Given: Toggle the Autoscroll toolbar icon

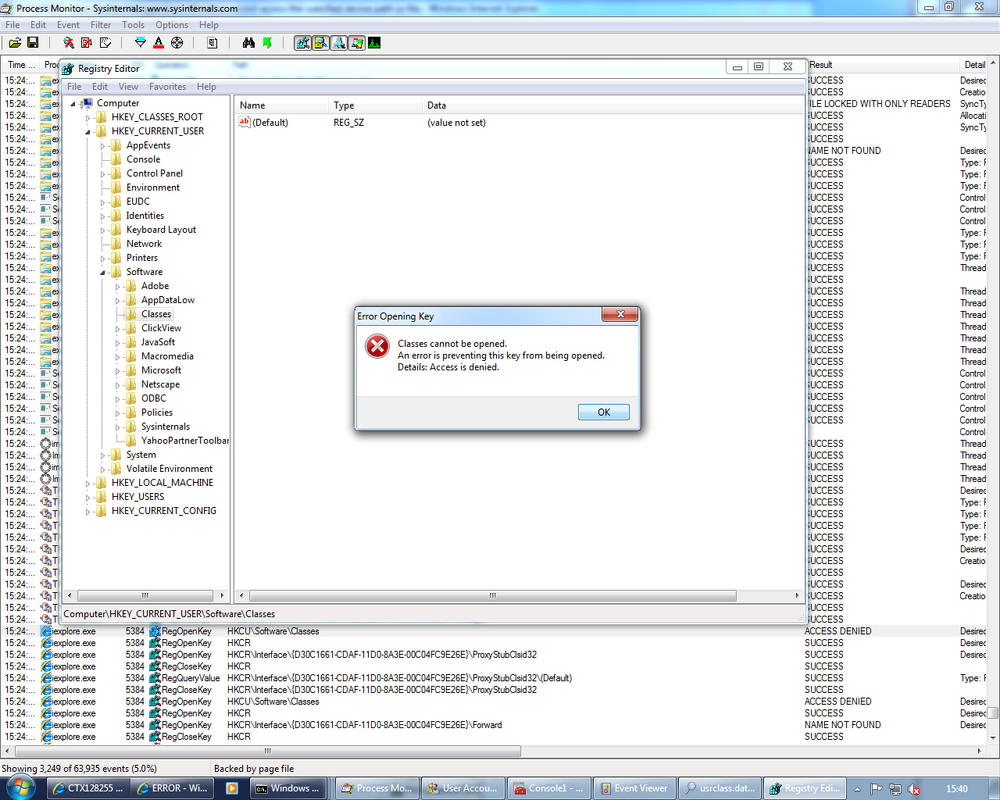Looking at the screenshot, I should (x=87, y=43).
